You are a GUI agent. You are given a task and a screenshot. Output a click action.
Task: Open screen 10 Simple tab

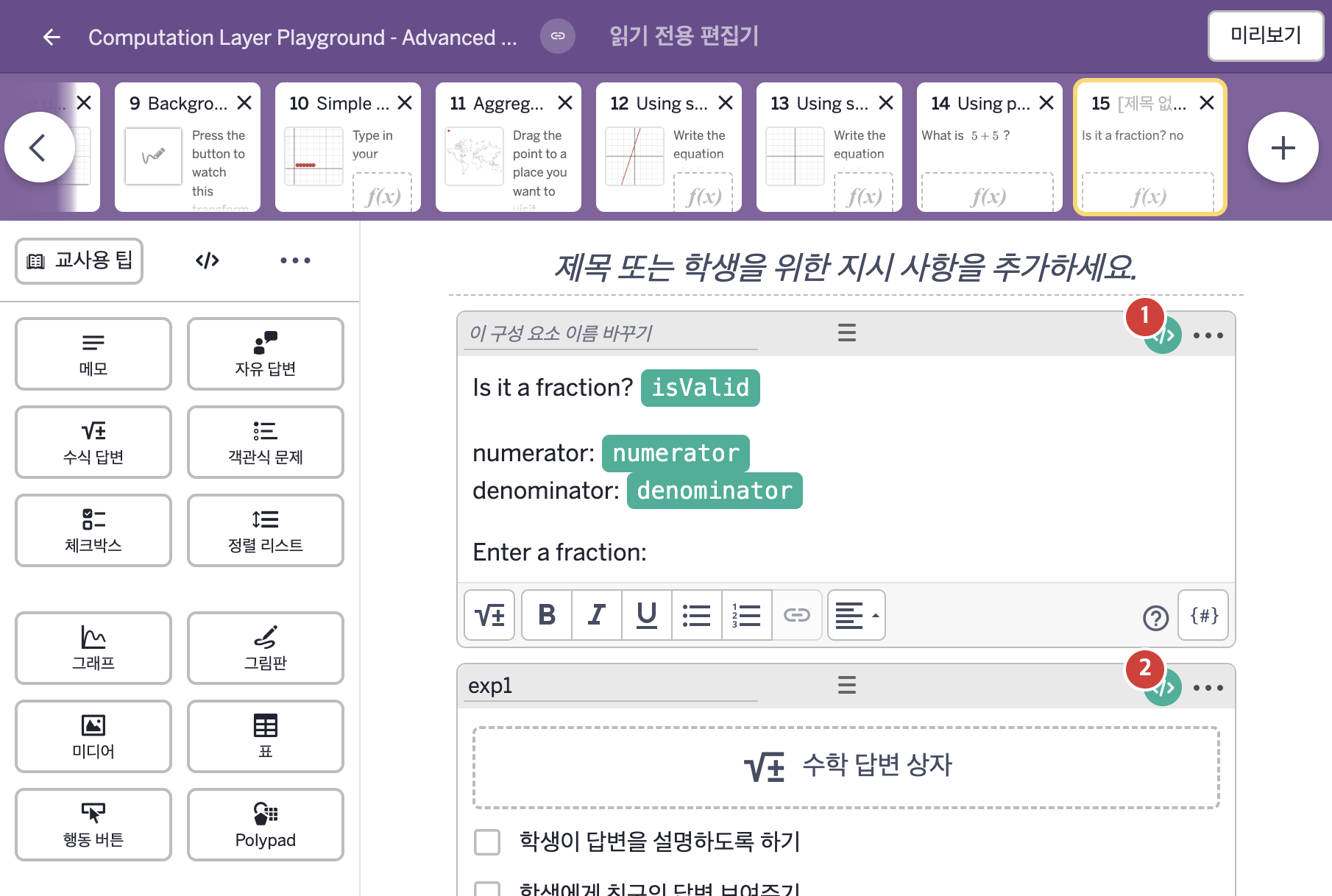click(x=348, y=147)
